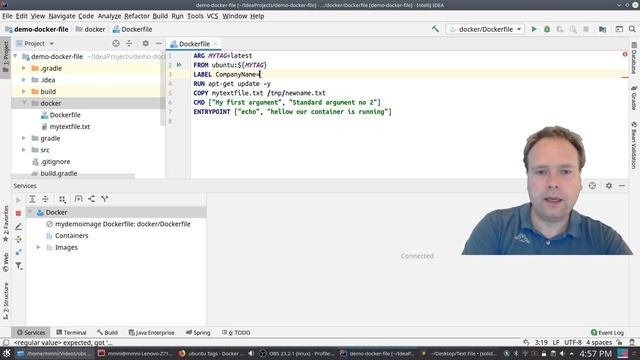
Task: Toggle the Web side panel
Action: (x=6, y=262)
